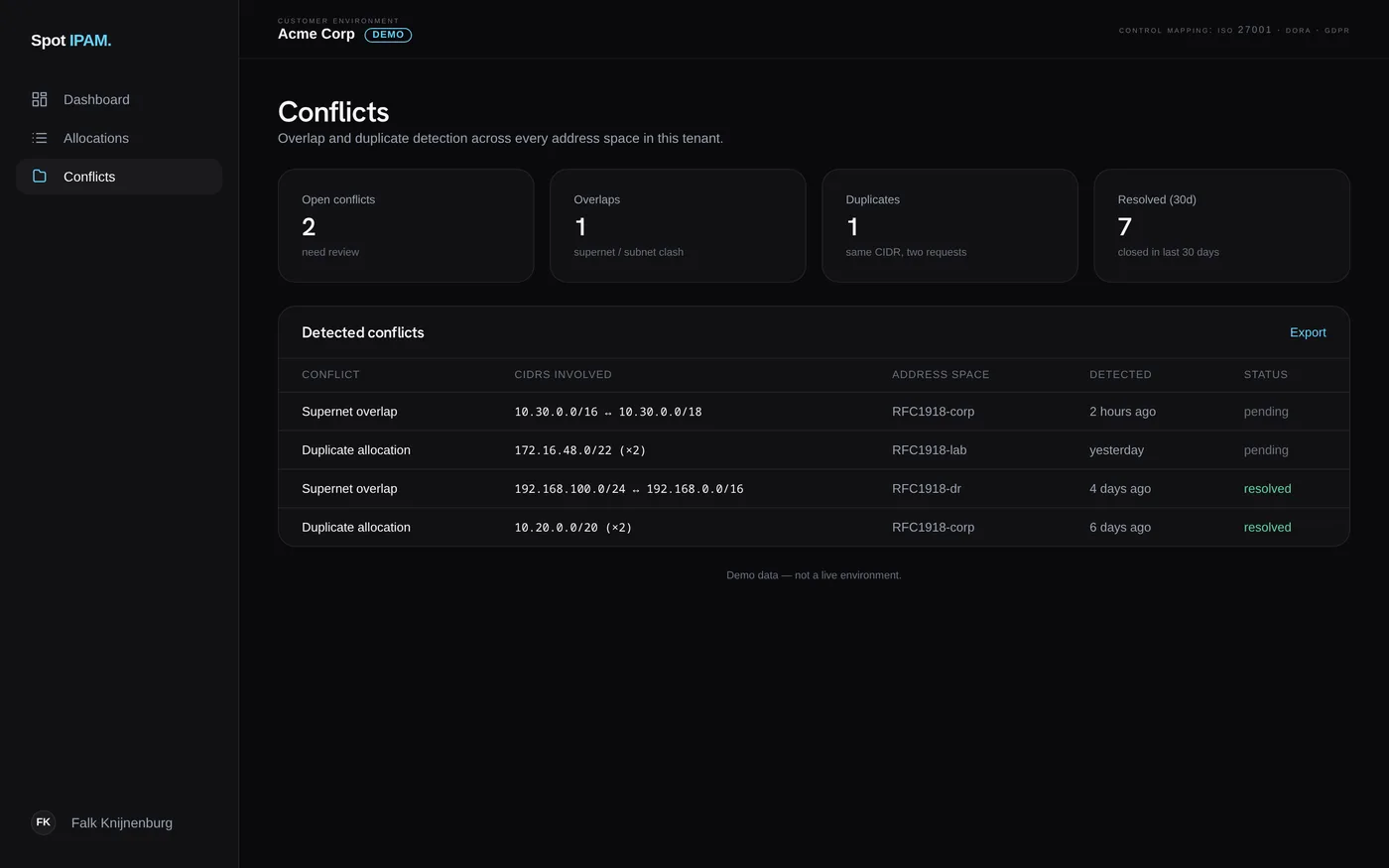
Task: Click the 172.16.48.0/22 (×2) cell
Action: (580, 450)
